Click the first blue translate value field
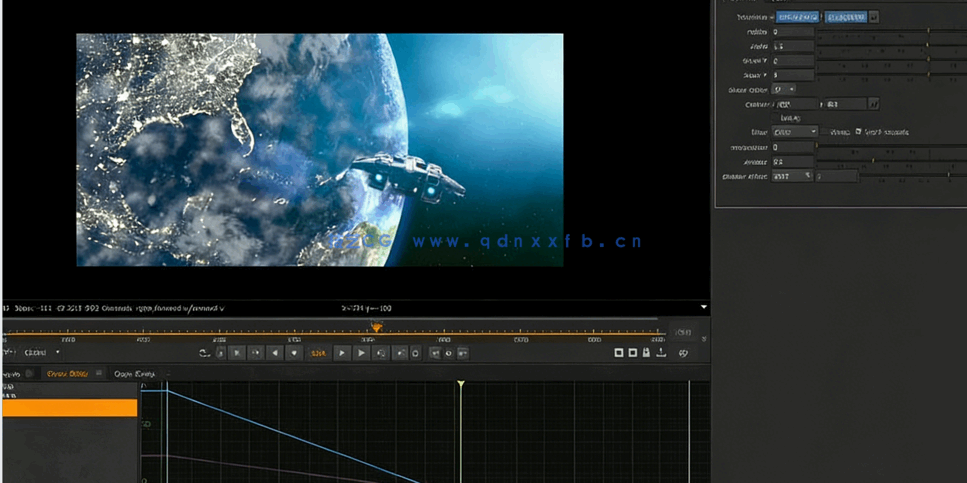The width and height of the screenshot is (967, 483). [x=798, y=17]
